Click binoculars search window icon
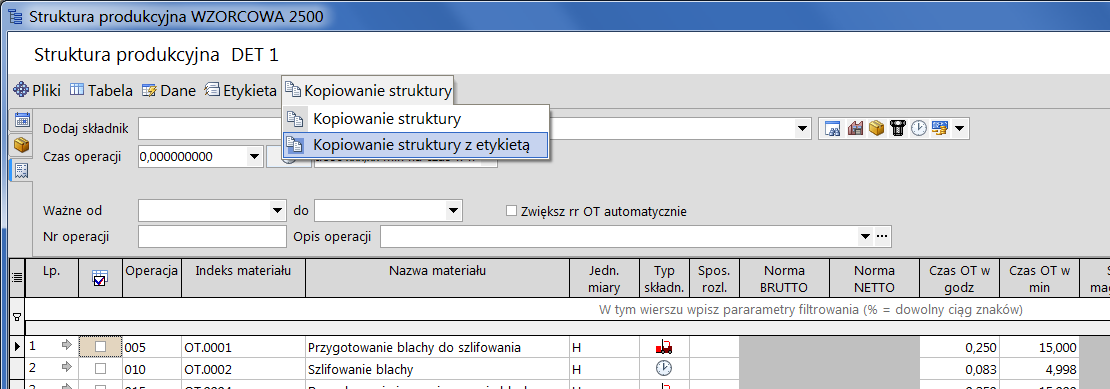 pyautogui.click(x=832, y=129)
